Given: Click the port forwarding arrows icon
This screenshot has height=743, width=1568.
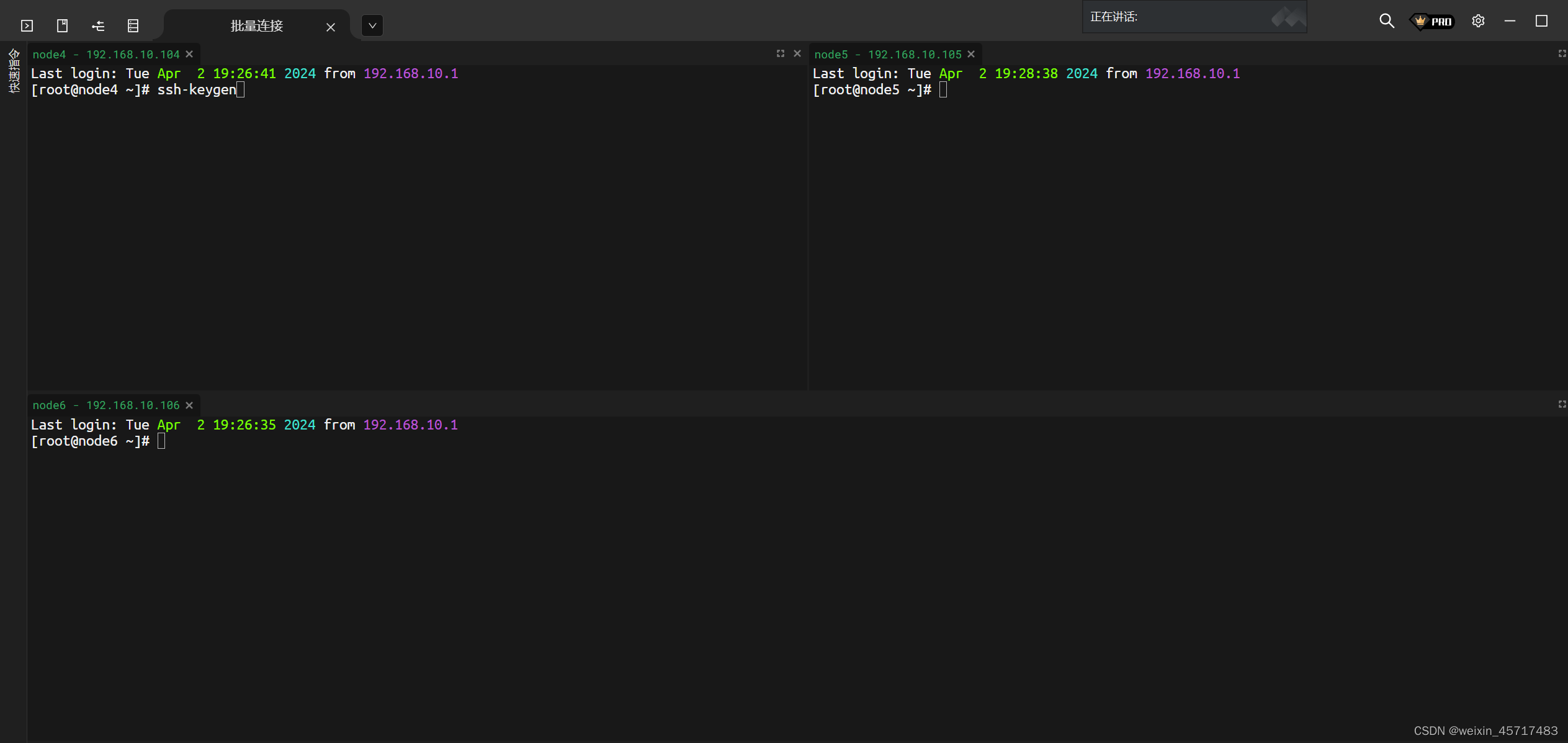Looking at the screenshot, I should tap(98, 25).
